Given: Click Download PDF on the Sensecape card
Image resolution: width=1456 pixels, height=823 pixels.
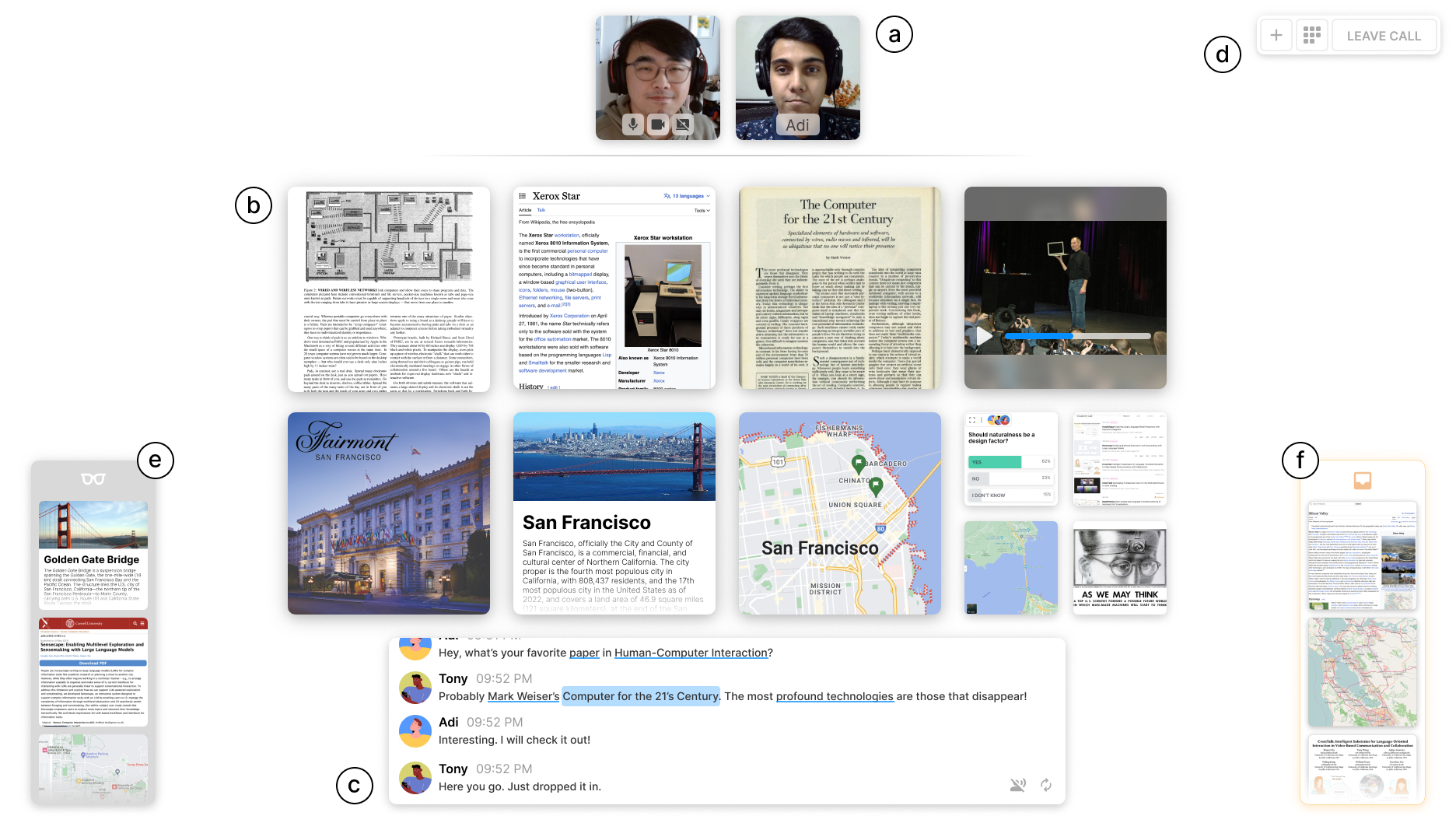Looking at the screenshot, I should 93,664.
